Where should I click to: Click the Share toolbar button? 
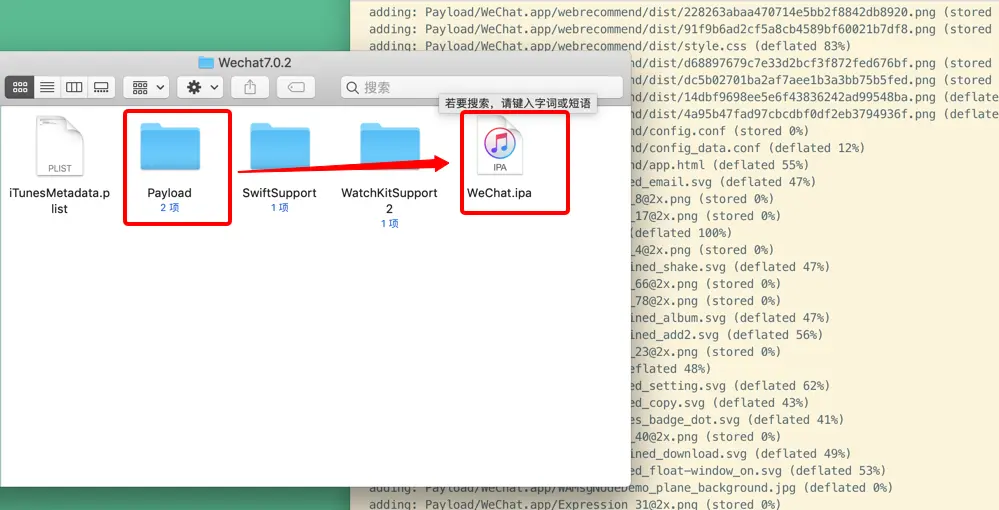point(250,87)
